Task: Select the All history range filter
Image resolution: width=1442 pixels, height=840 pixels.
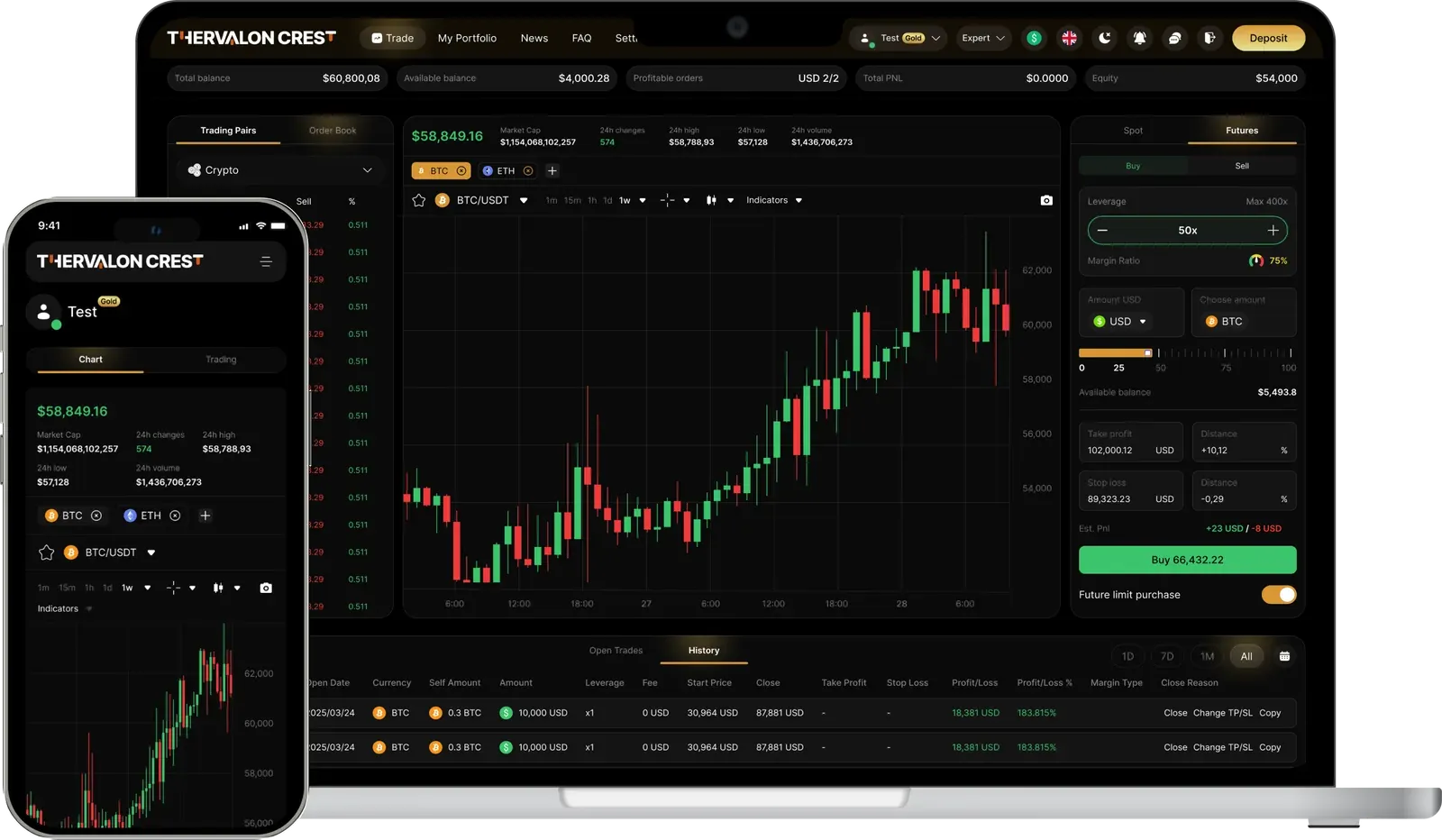Action: [1246, 656]
